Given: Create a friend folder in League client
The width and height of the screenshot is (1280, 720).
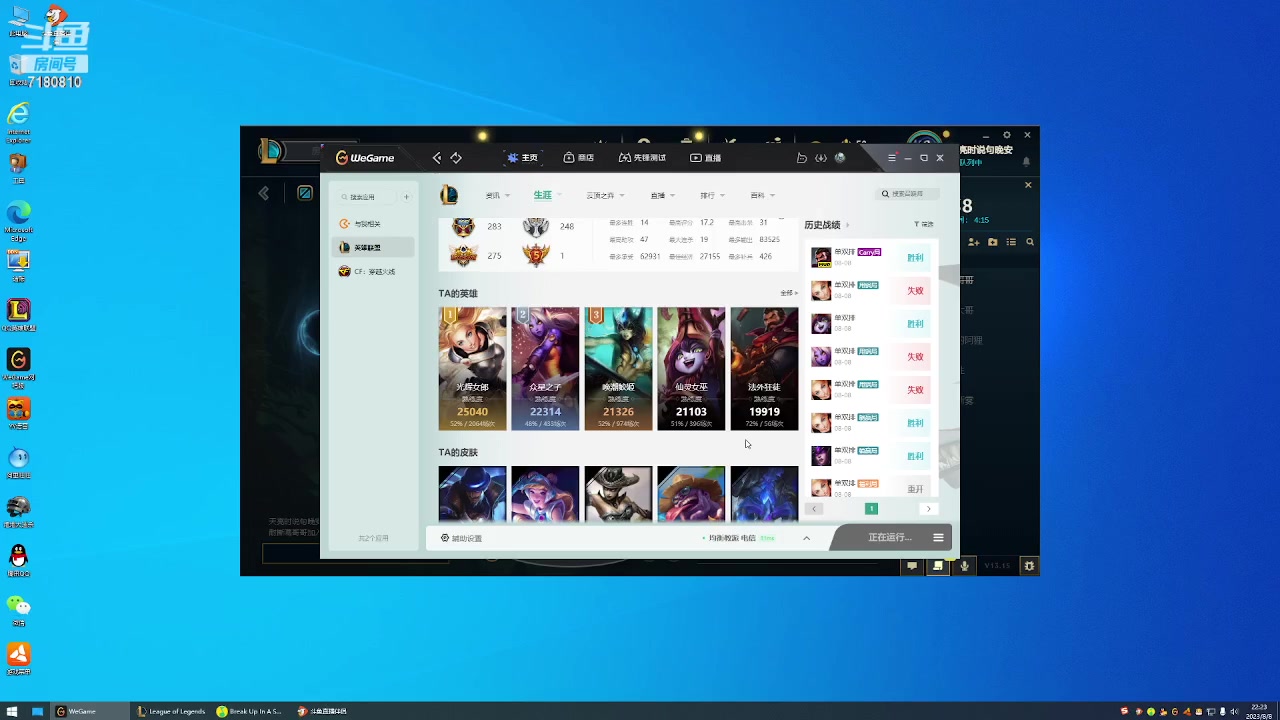Looking at the screenshot, I should pos(992,242).
